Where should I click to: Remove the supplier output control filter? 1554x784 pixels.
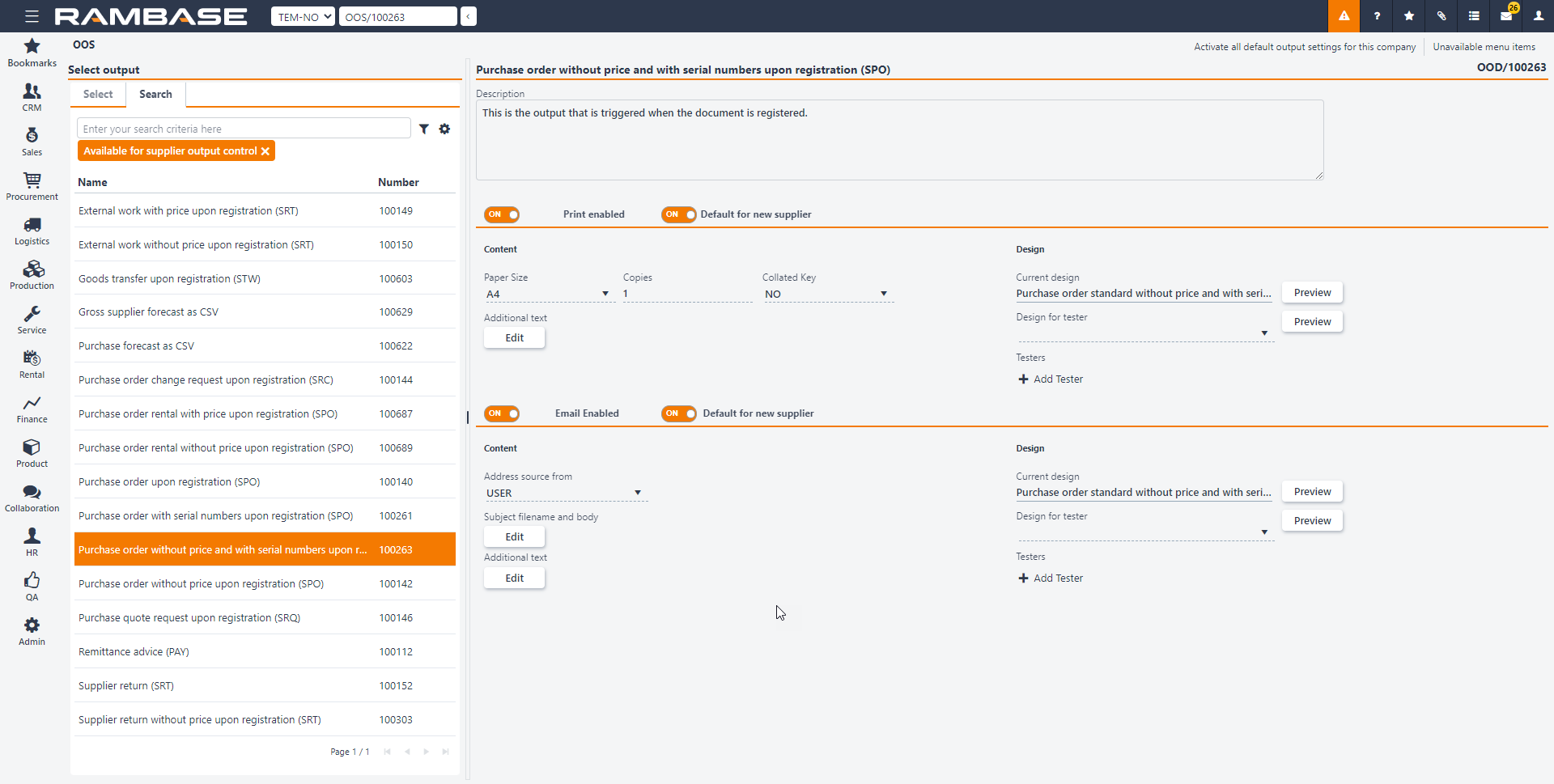(x=265, y=151)
